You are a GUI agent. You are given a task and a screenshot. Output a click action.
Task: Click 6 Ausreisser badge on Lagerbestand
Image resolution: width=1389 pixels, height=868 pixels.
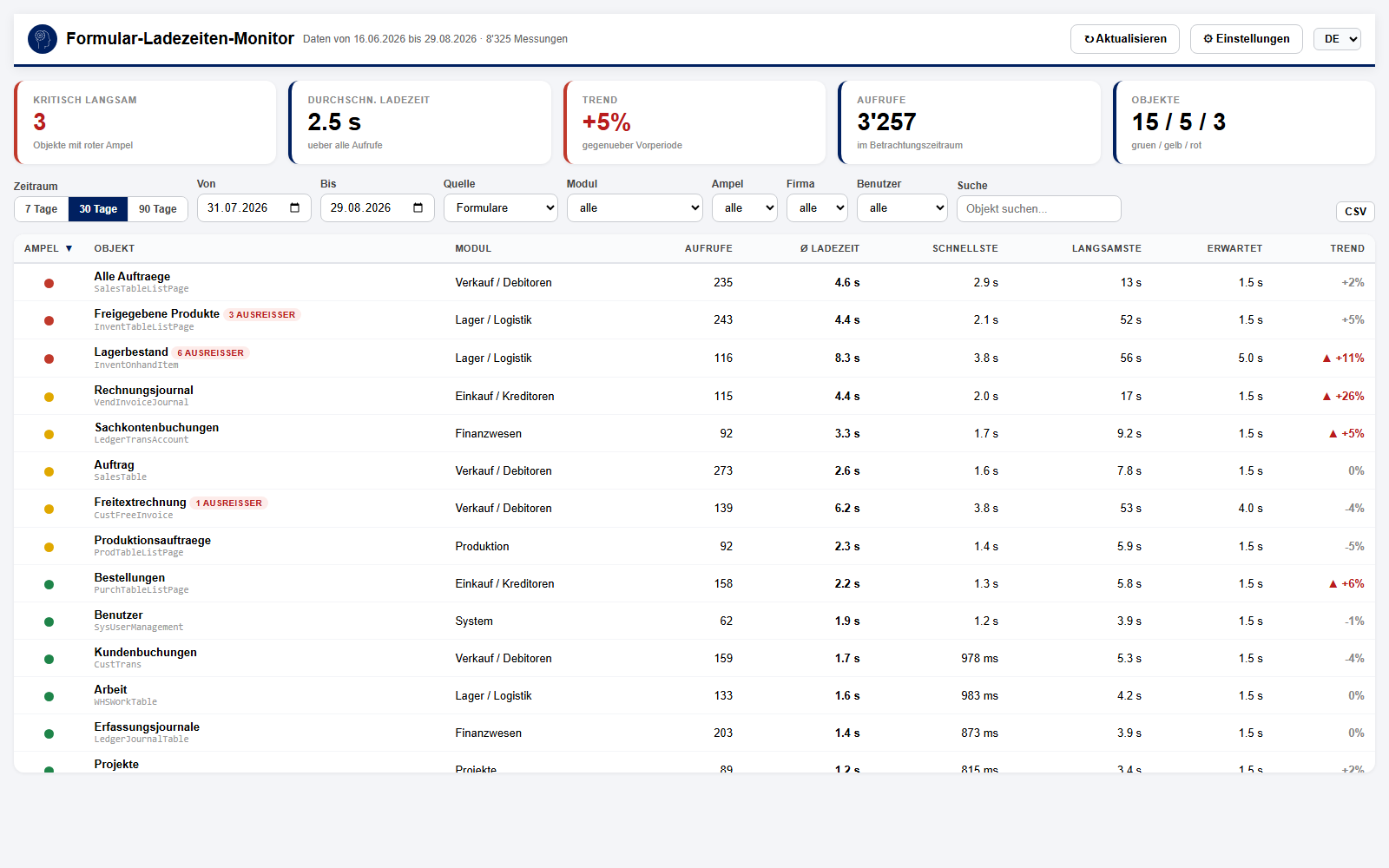click(211, 353)
